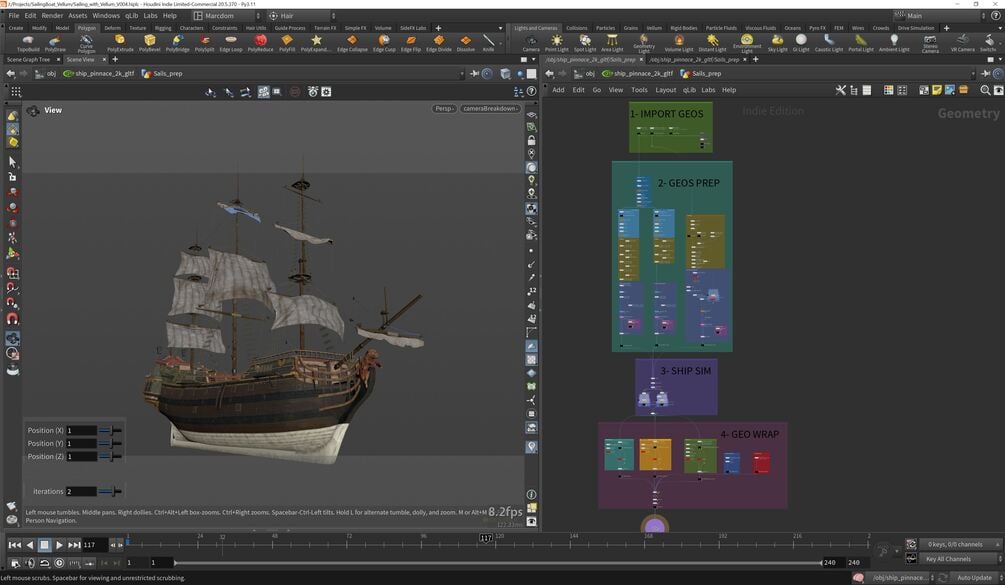The width and height of the screenshot is (1005, 585).
Task: Select the Edge Flip tool
Action: (x=411, y=43)
